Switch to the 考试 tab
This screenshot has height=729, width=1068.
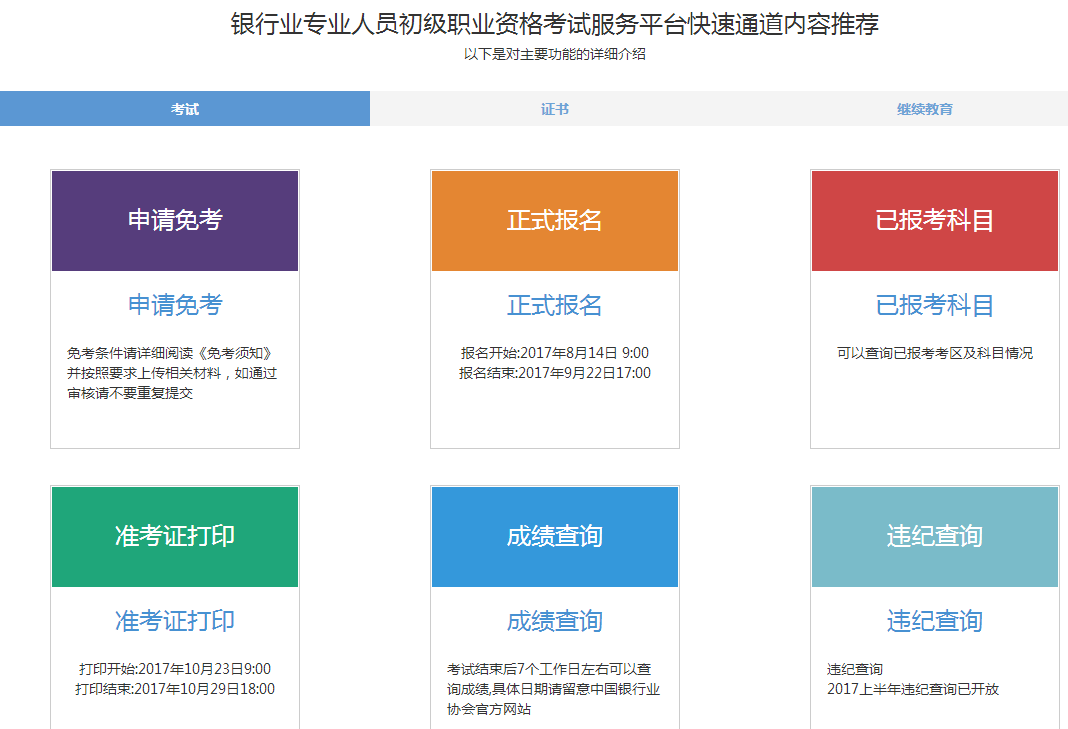(x=185, y=109)
